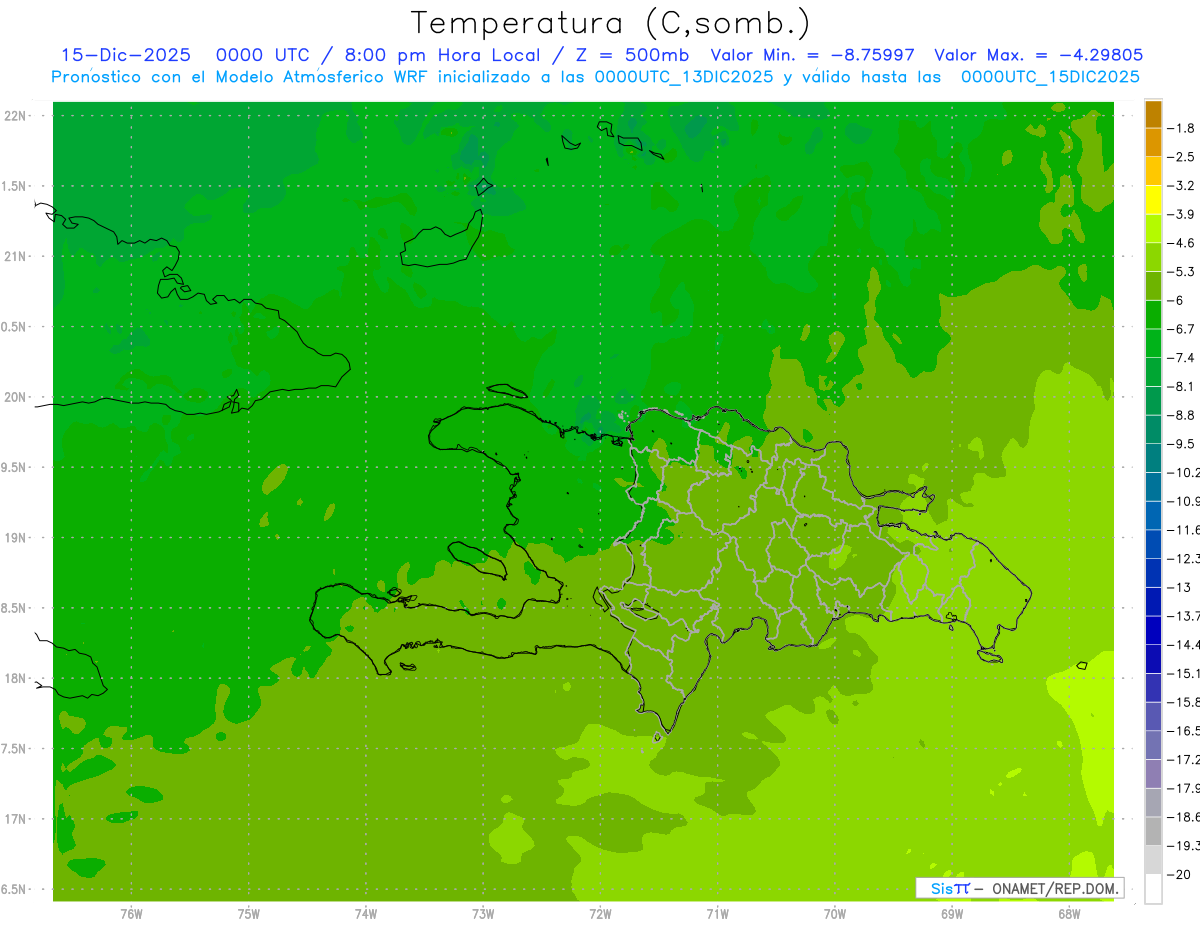Click the '-9.5' colorbar value
The image size is (1200, 927).
coord(1182,444)
